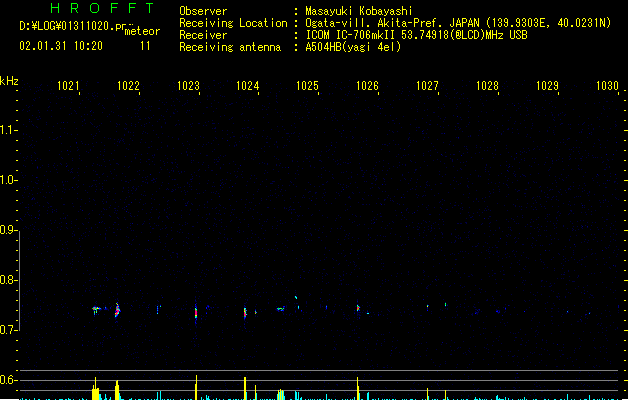Image resolution: width=629 pixels, height=400 pixels.
Task: Click frequency axis label 0.6
Action: point(8,380)
